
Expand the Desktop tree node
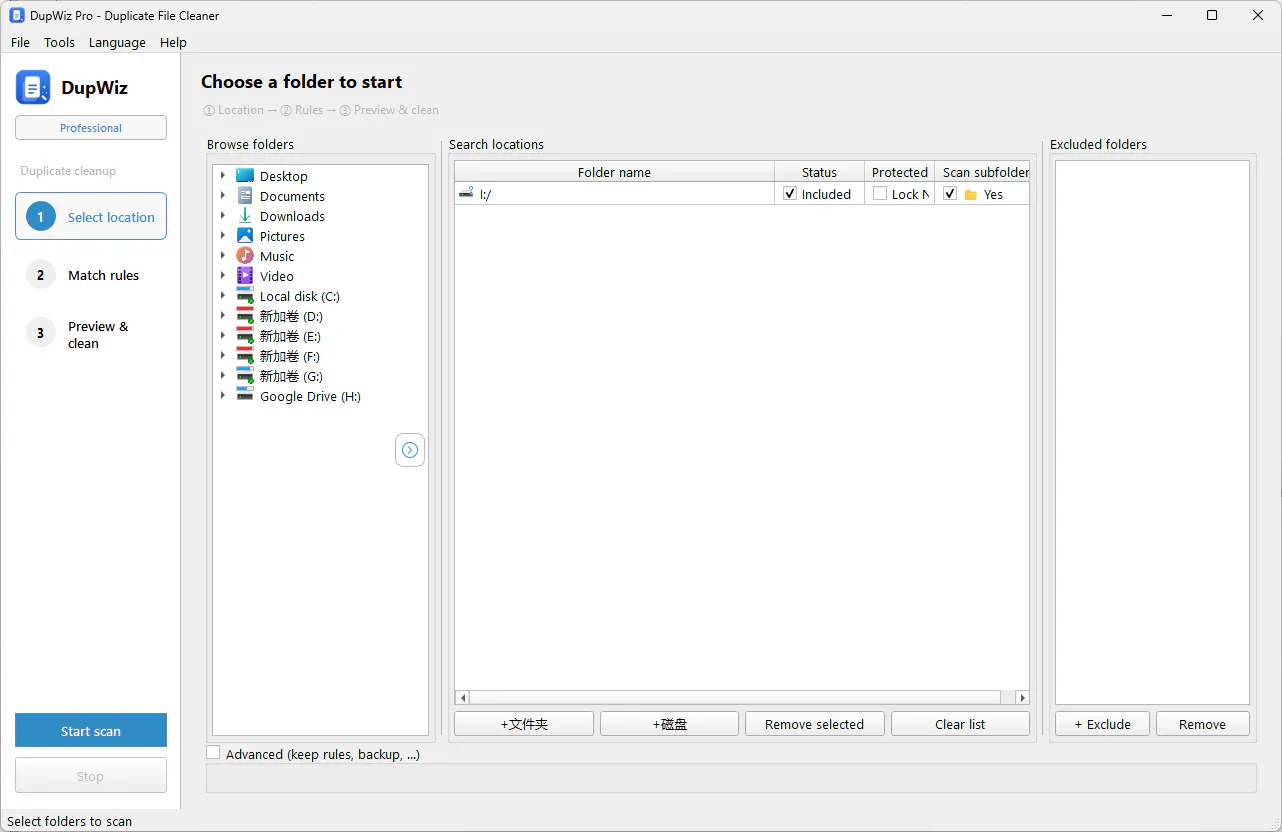[223, 176]
